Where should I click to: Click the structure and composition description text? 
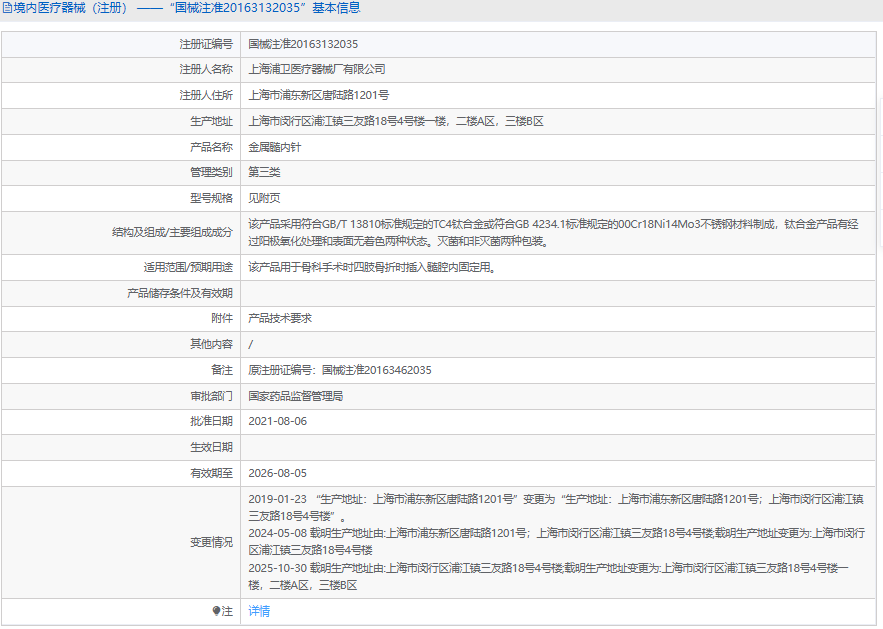click(553, 233)
